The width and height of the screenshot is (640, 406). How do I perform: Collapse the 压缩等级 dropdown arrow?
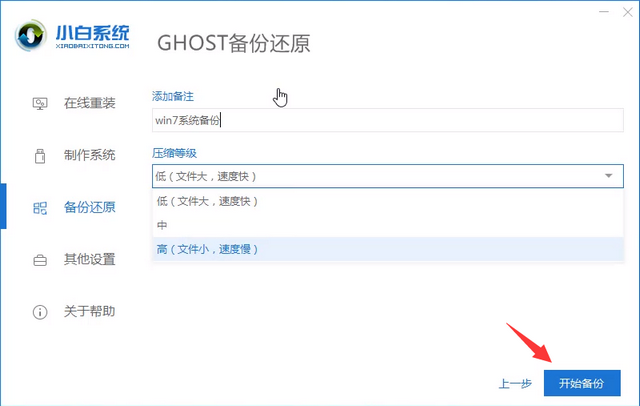pyautogui.click(x=608, y=177)
